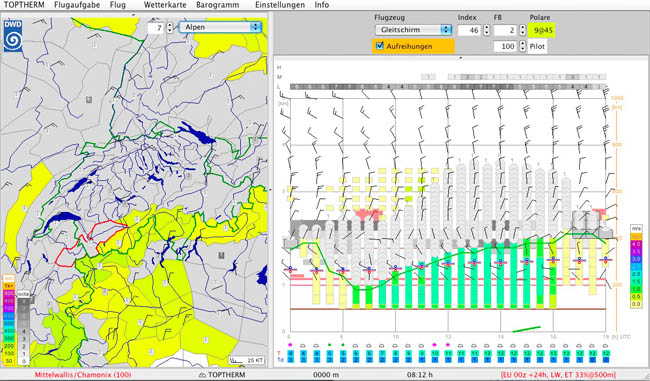Image resolution: width=650 pixels, height=381 pixels.
Task: Click the octa cloud cover legend on the map
Action: 24,328
